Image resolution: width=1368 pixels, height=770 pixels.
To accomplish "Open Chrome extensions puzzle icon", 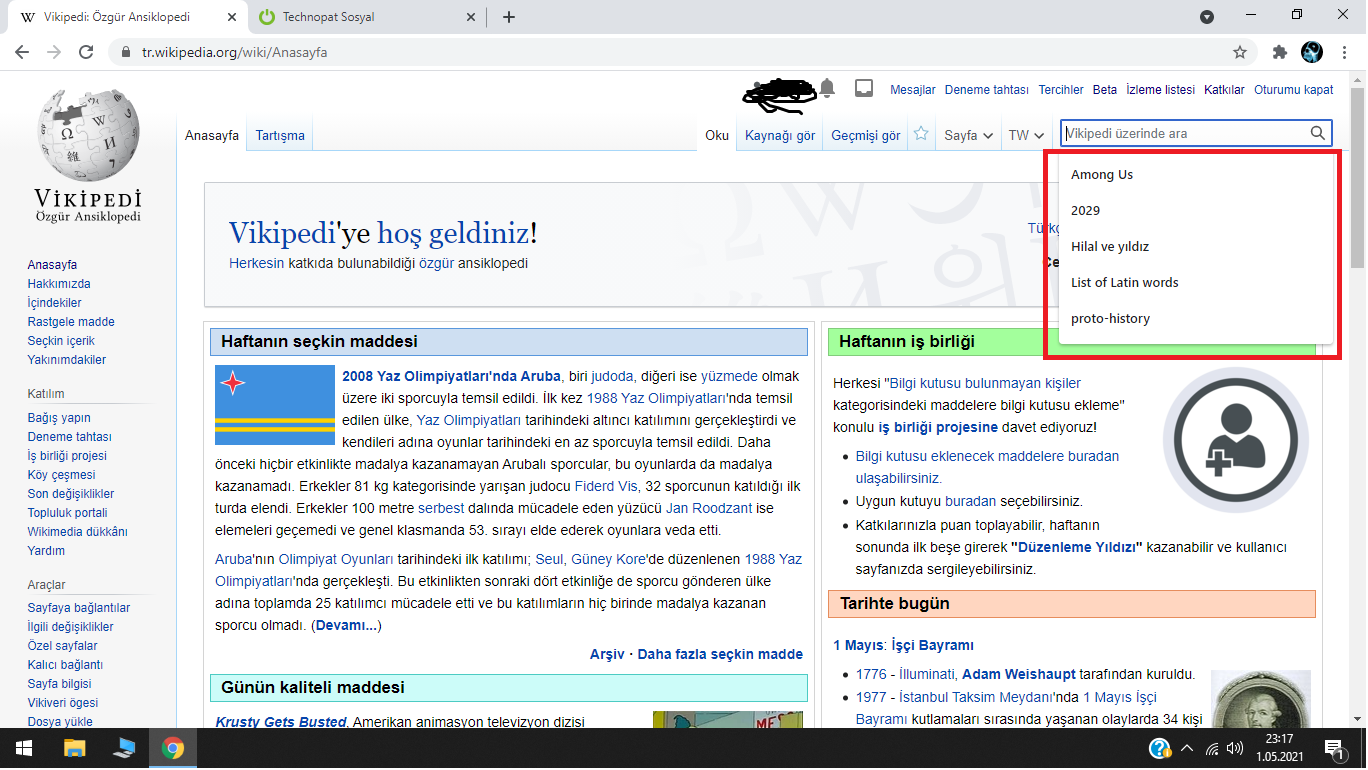I will 1279,52.
